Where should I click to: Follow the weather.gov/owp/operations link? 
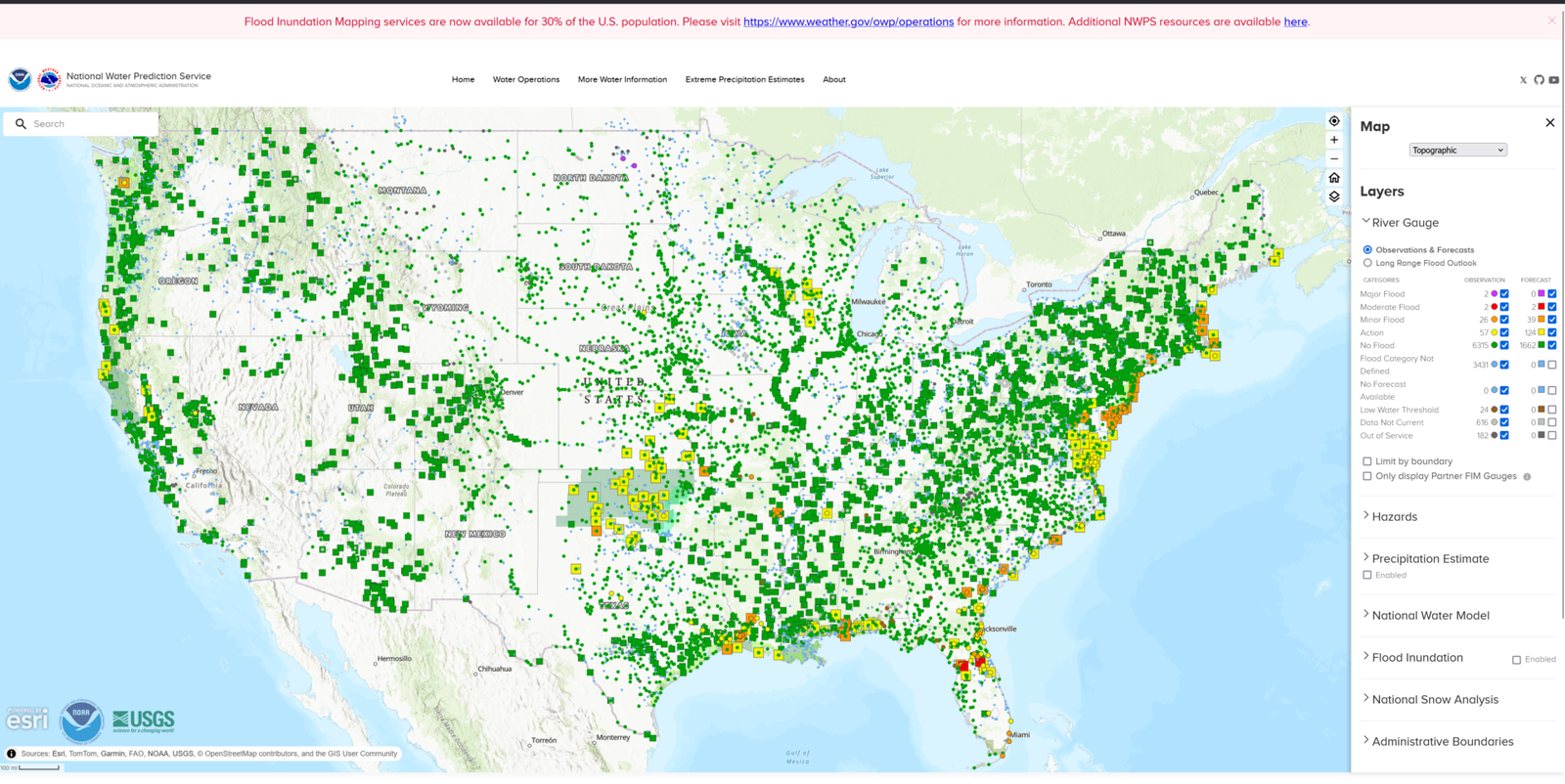point(848,22)
